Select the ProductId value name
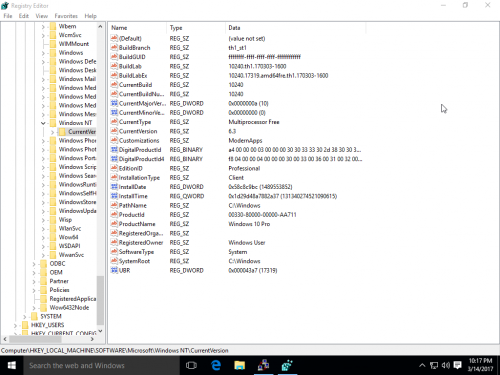500x375 pixels. click(132, 215)
